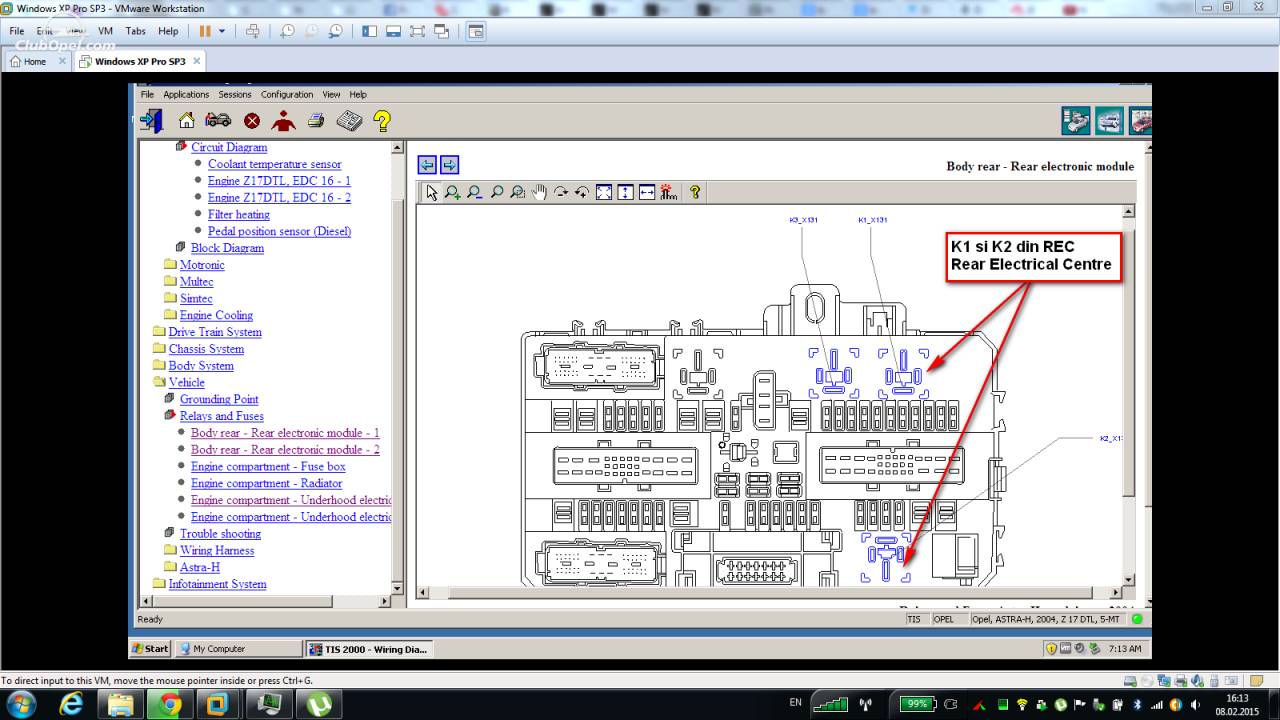Open TIS Configuration menu
Image resolution: width=1280 pixels, height=720 pixels.
287,94
